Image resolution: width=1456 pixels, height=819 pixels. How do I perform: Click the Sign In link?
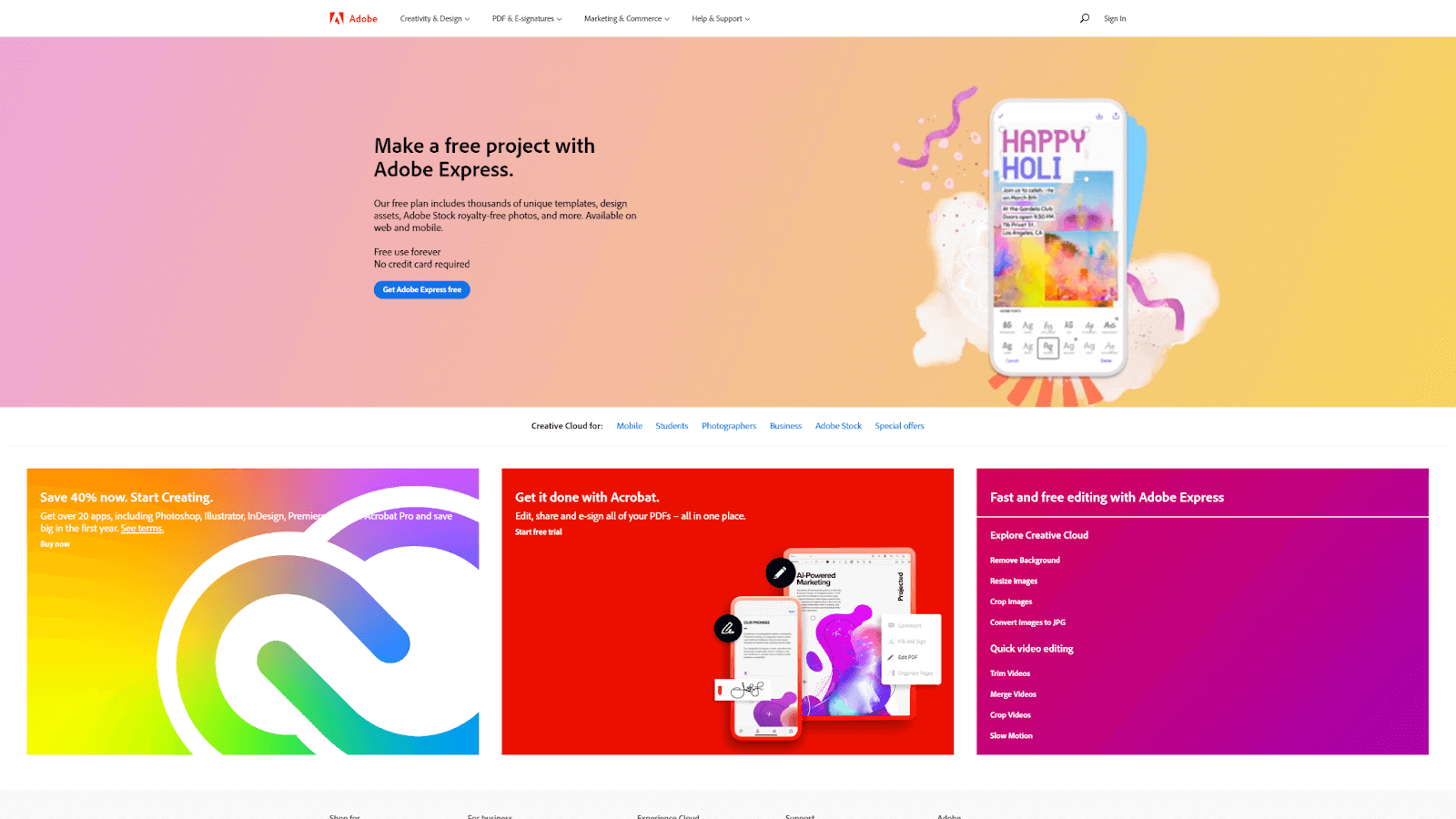(1115, 18)
